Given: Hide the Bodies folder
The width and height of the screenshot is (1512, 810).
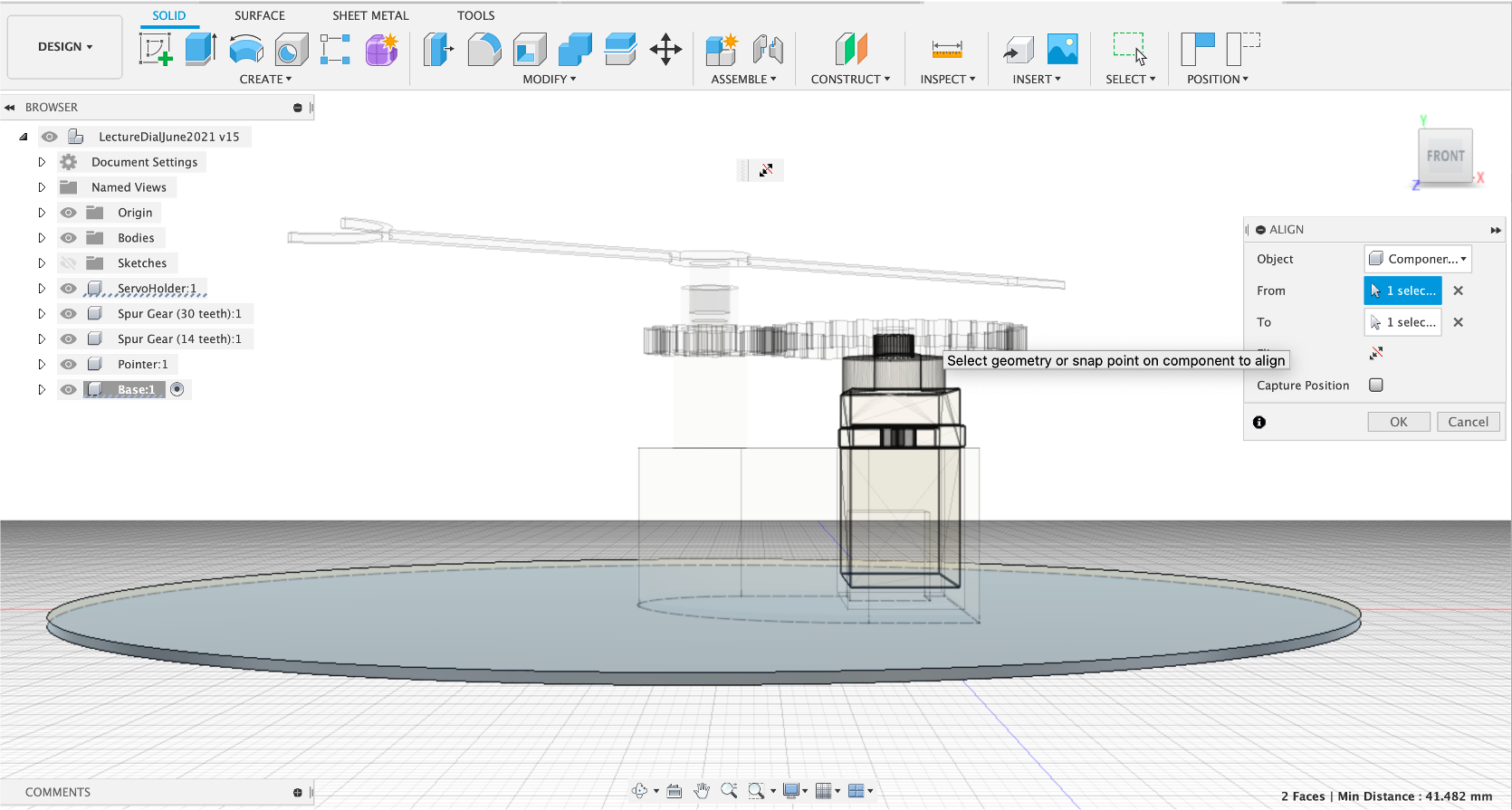Looking at the screenshot, I should 69,238.
